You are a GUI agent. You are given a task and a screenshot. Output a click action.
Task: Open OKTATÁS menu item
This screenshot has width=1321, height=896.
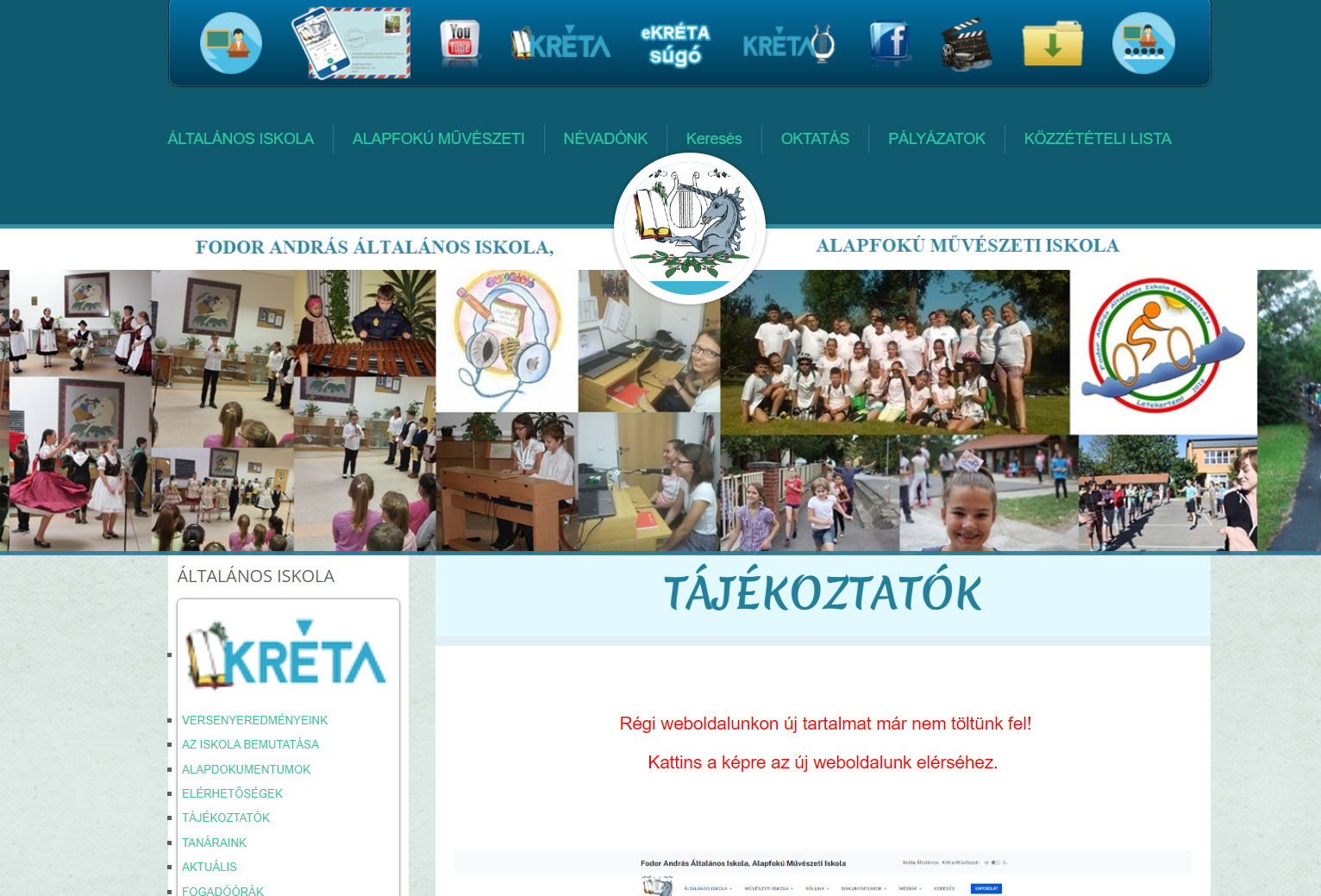point(815,139)
